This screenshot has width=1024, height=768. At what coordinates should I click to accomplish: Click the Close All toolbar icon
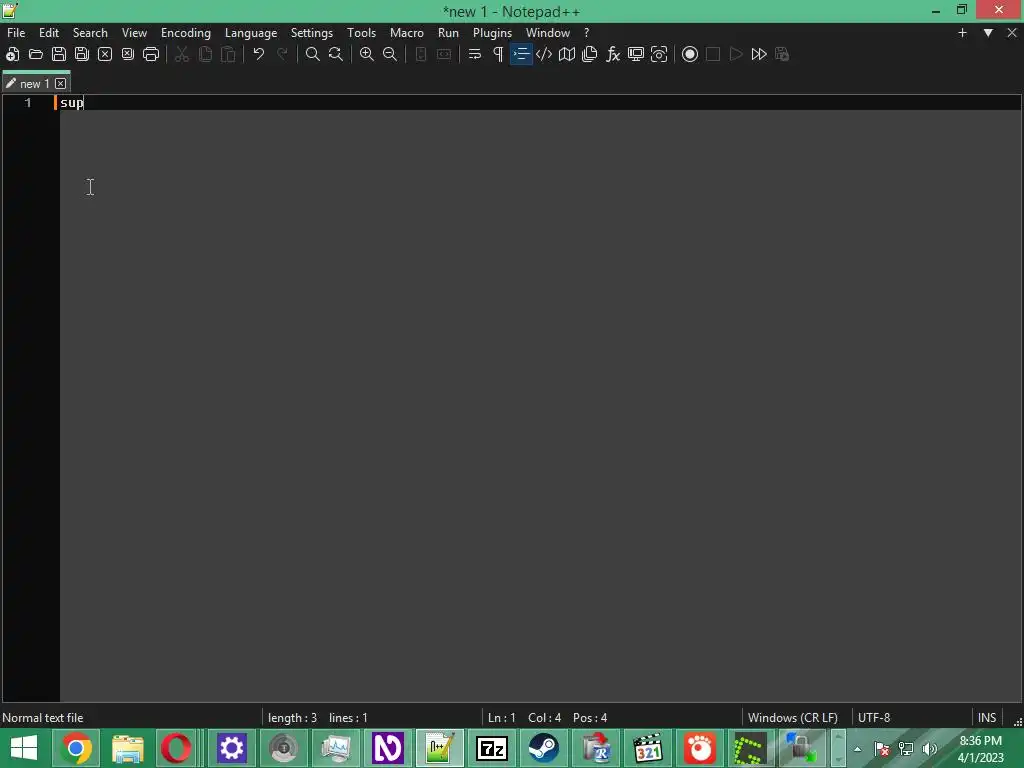click(128, 54)
